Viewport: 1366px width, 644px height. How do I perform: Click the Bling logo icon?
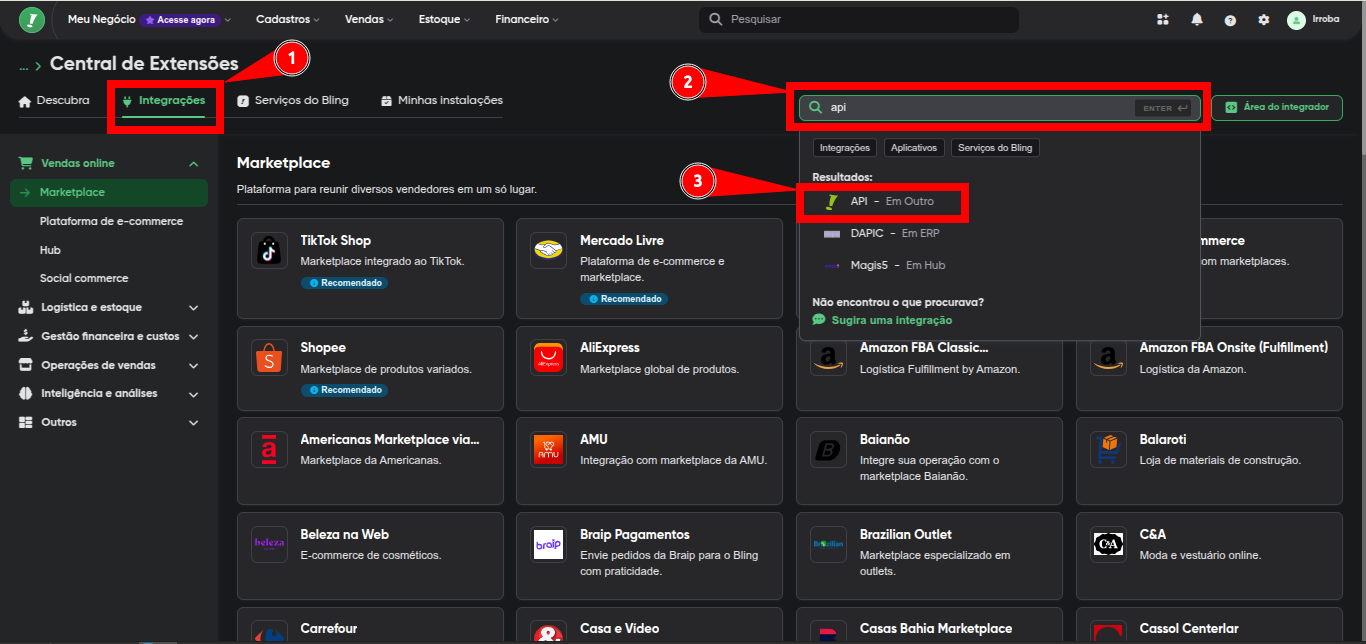pyautogui.click(x=31, y=19)
